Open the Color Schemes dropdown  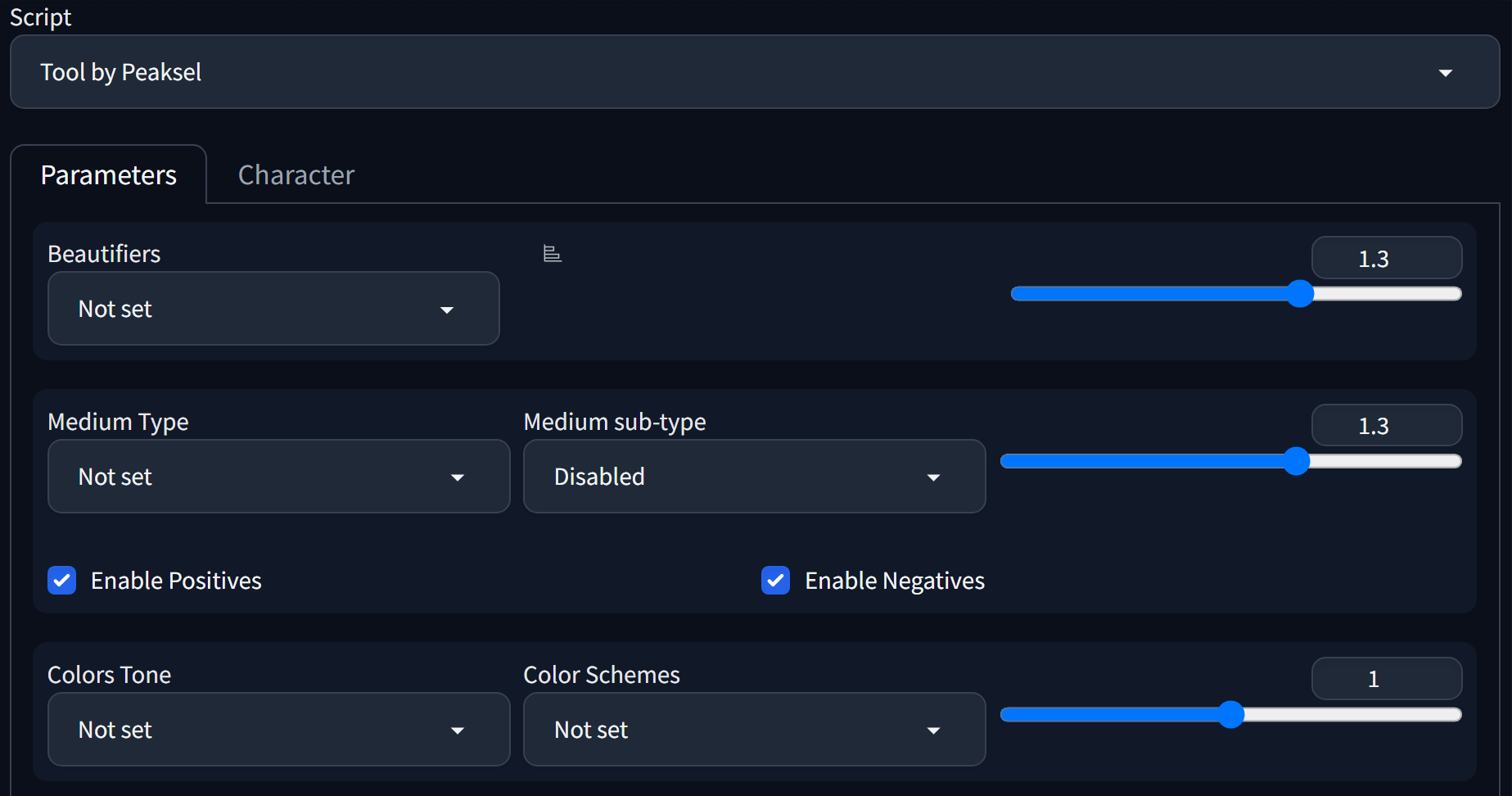pyautogui.click(x=753, y=729)
